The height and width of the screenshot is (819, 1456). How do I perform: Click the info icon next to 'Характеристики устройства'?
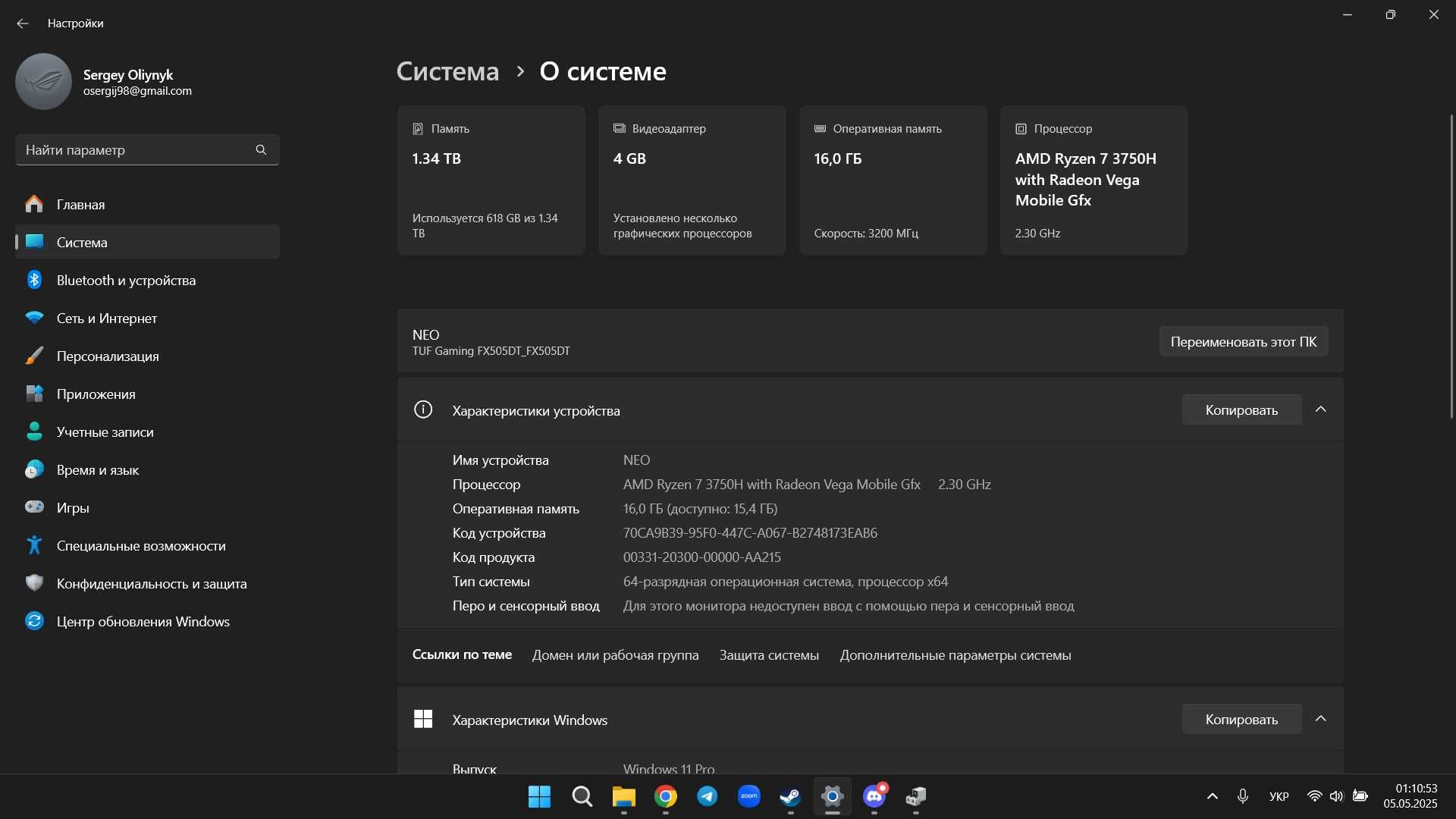(x=423, y=409)
